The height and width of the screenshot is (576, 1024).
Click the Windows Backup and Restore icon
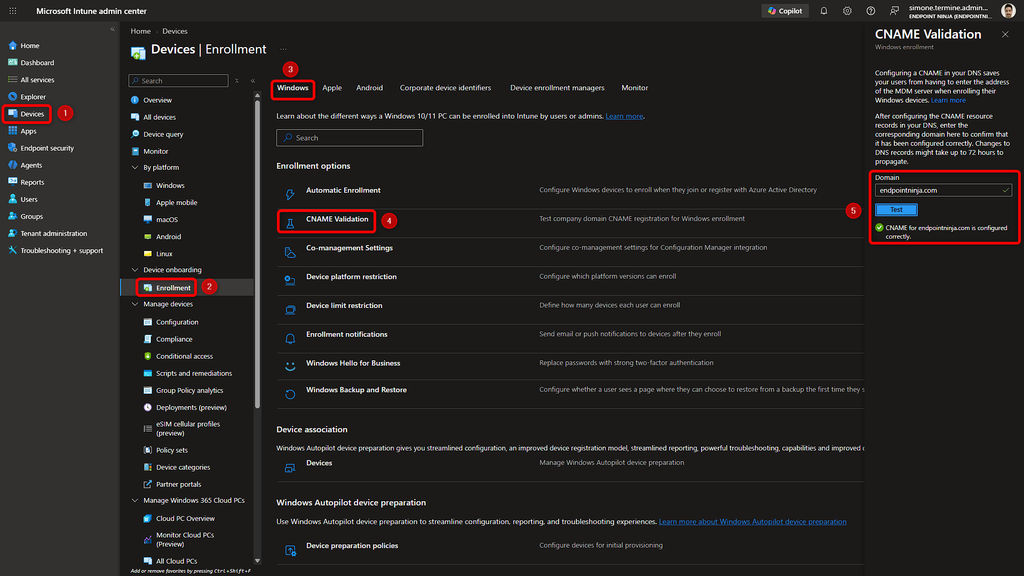(x=290, y=394)
